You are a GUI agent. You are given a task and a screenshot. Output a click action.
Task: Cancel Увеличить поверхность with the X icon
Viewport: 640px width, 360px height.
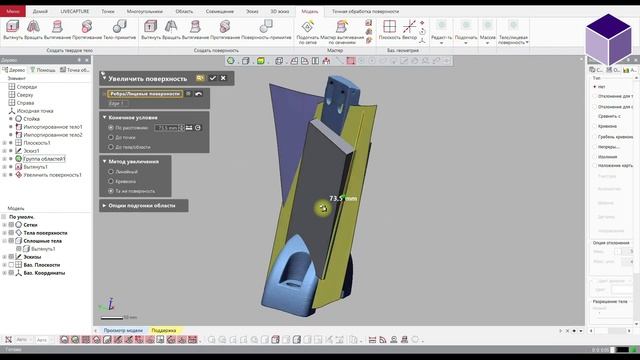pyautogui.click(x=223, y=78)
